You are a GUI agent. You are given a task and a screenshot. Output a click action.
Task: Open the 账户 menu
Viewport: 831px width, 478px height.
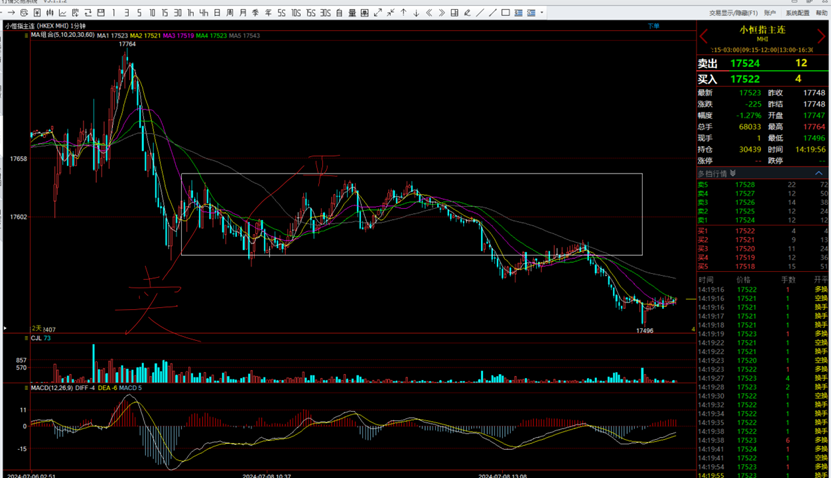770,13
